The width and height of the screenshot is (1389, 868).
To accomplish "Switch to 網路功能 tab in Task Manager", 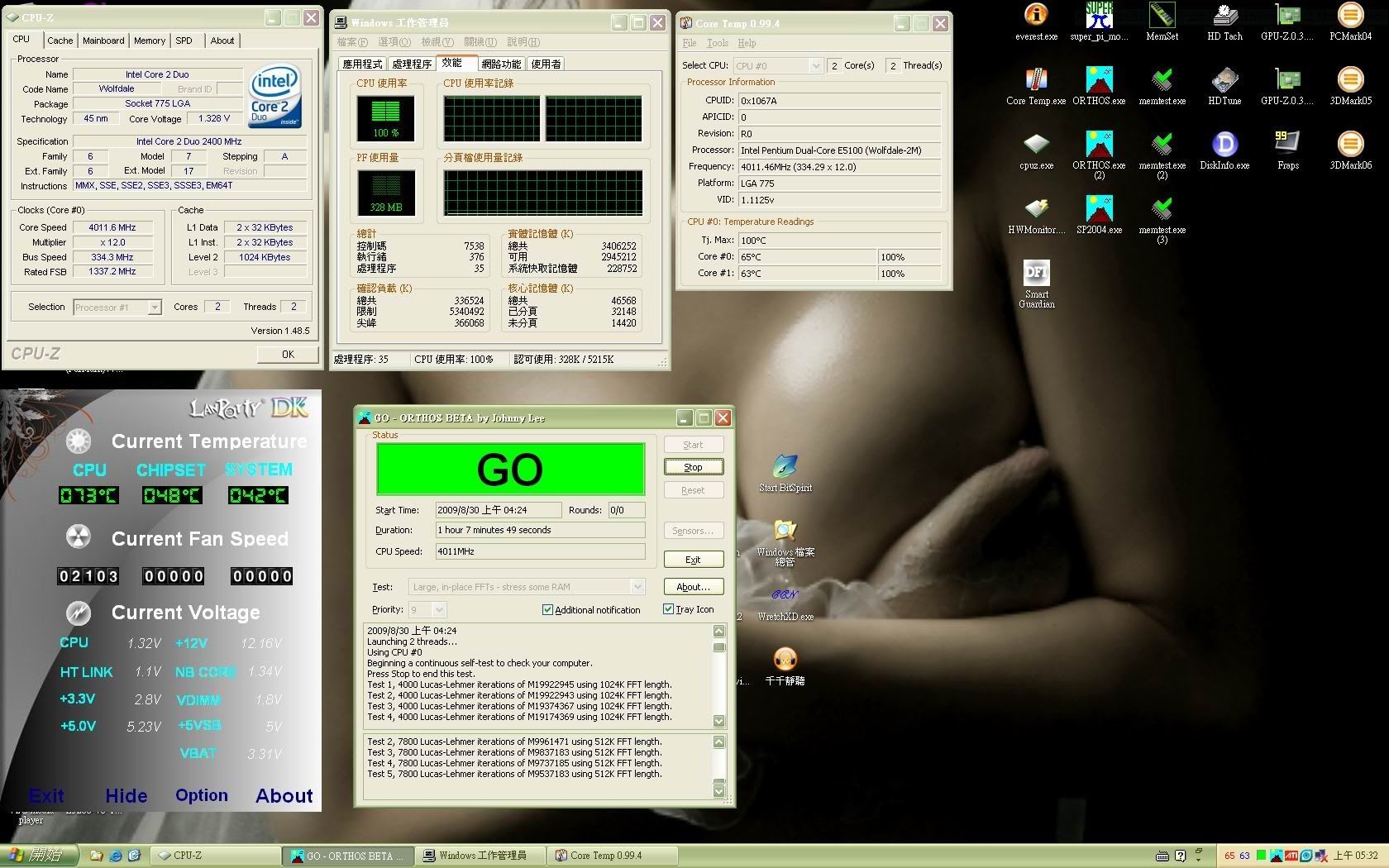I will [501, 64].
